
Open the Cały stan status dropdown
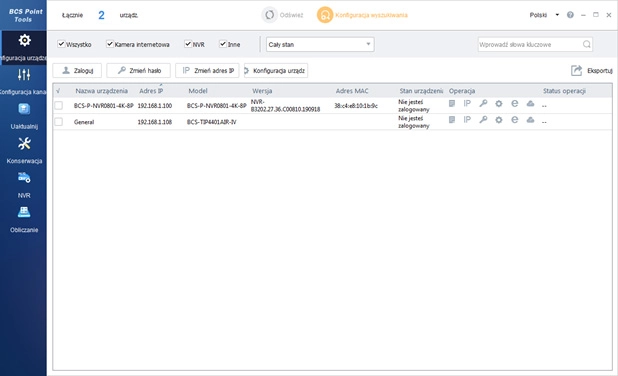click(x=320, y=44)
